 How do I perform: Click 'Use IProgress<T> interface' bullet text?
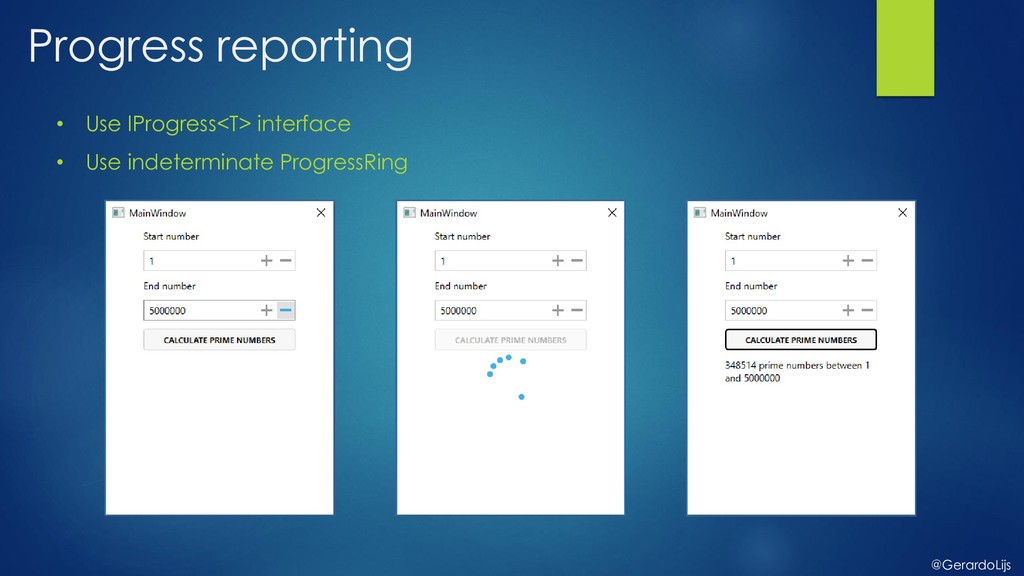218,123
